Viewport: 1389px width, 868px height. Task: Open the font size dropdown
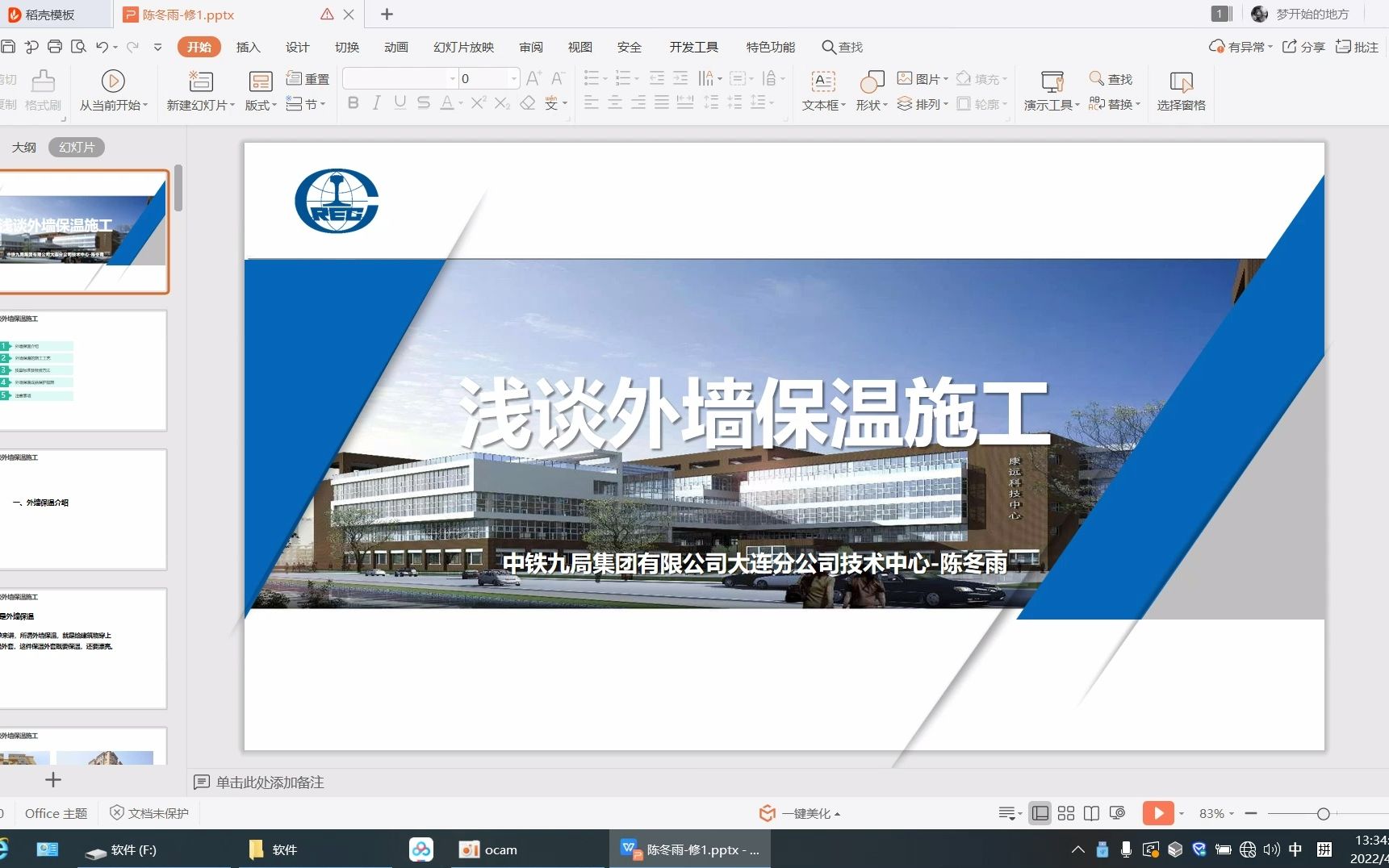pos(513,78)
